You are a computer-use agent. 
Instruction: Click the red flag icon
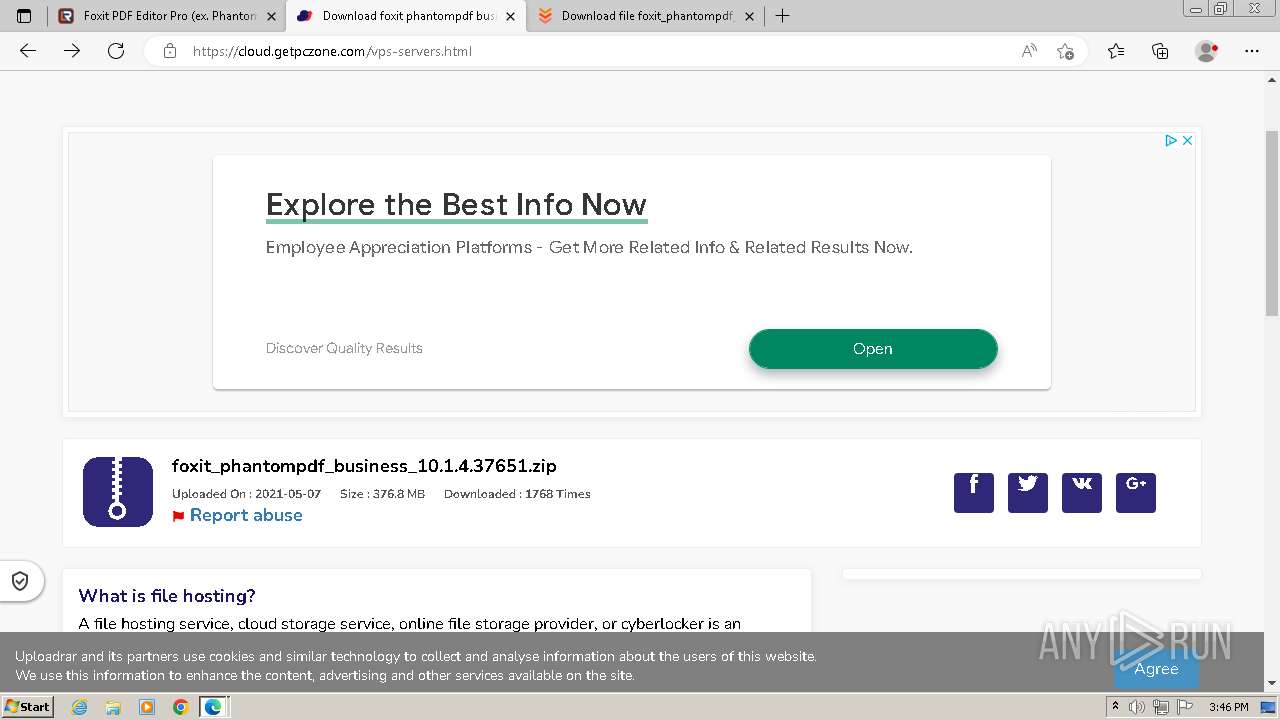[179, 516]
